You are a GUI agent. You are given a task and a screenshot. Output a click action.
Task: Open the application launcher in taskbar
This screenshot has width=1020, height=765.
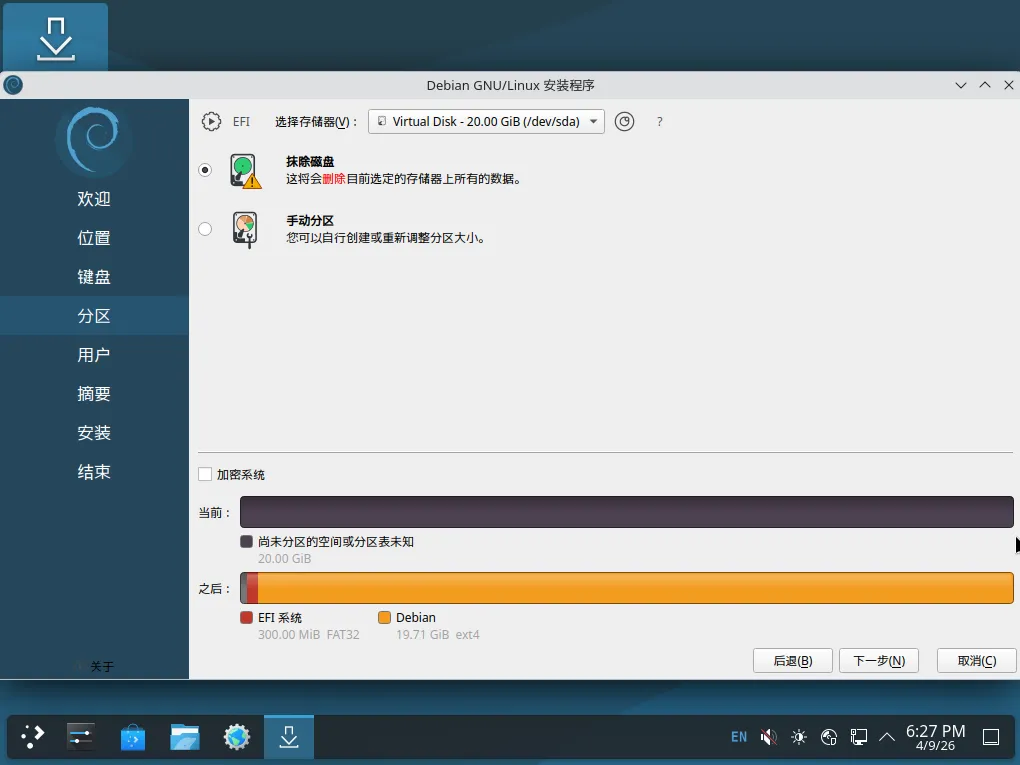32,737
